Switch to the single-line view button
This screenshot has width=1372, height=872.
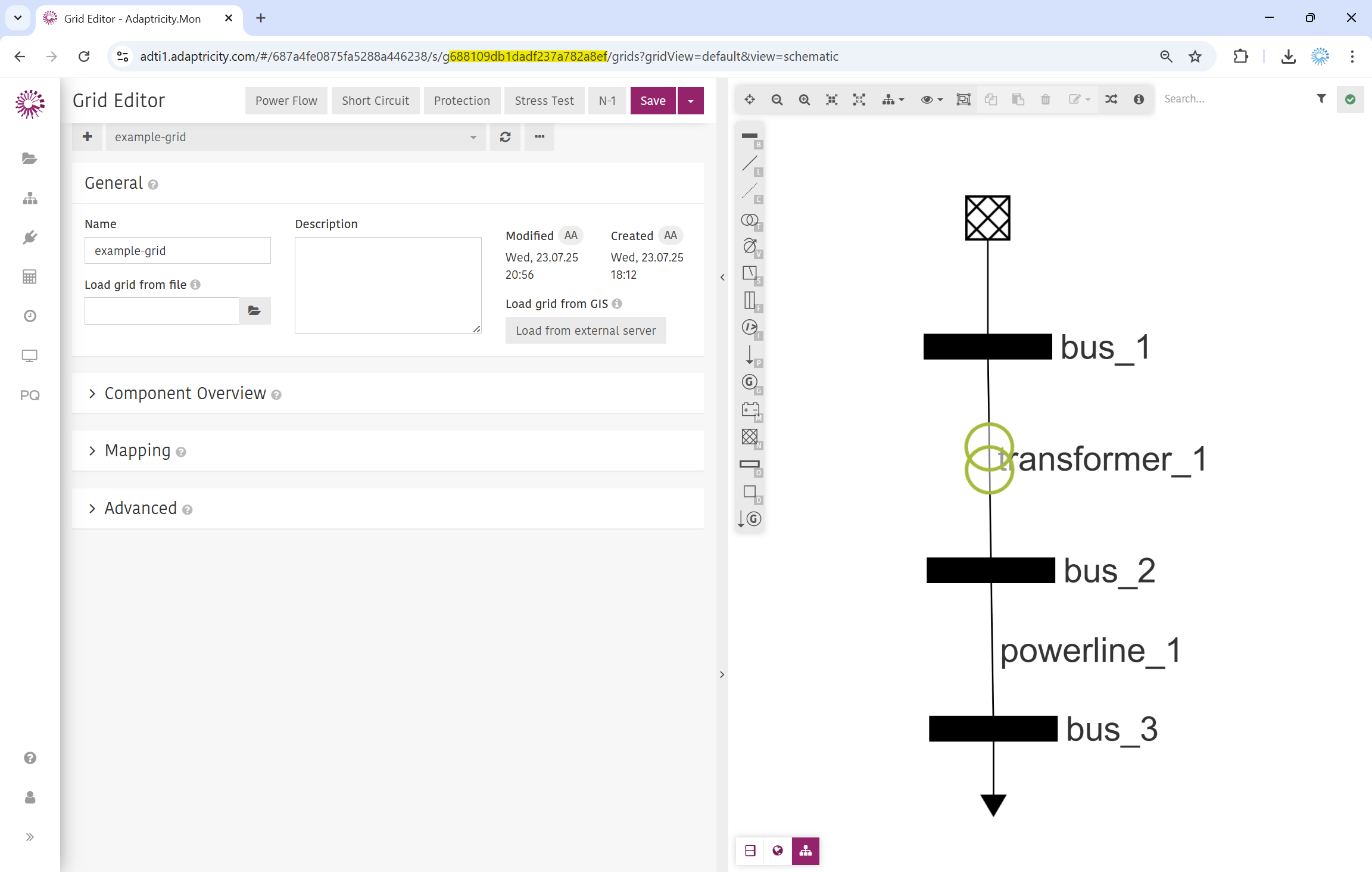pos(750,851)
